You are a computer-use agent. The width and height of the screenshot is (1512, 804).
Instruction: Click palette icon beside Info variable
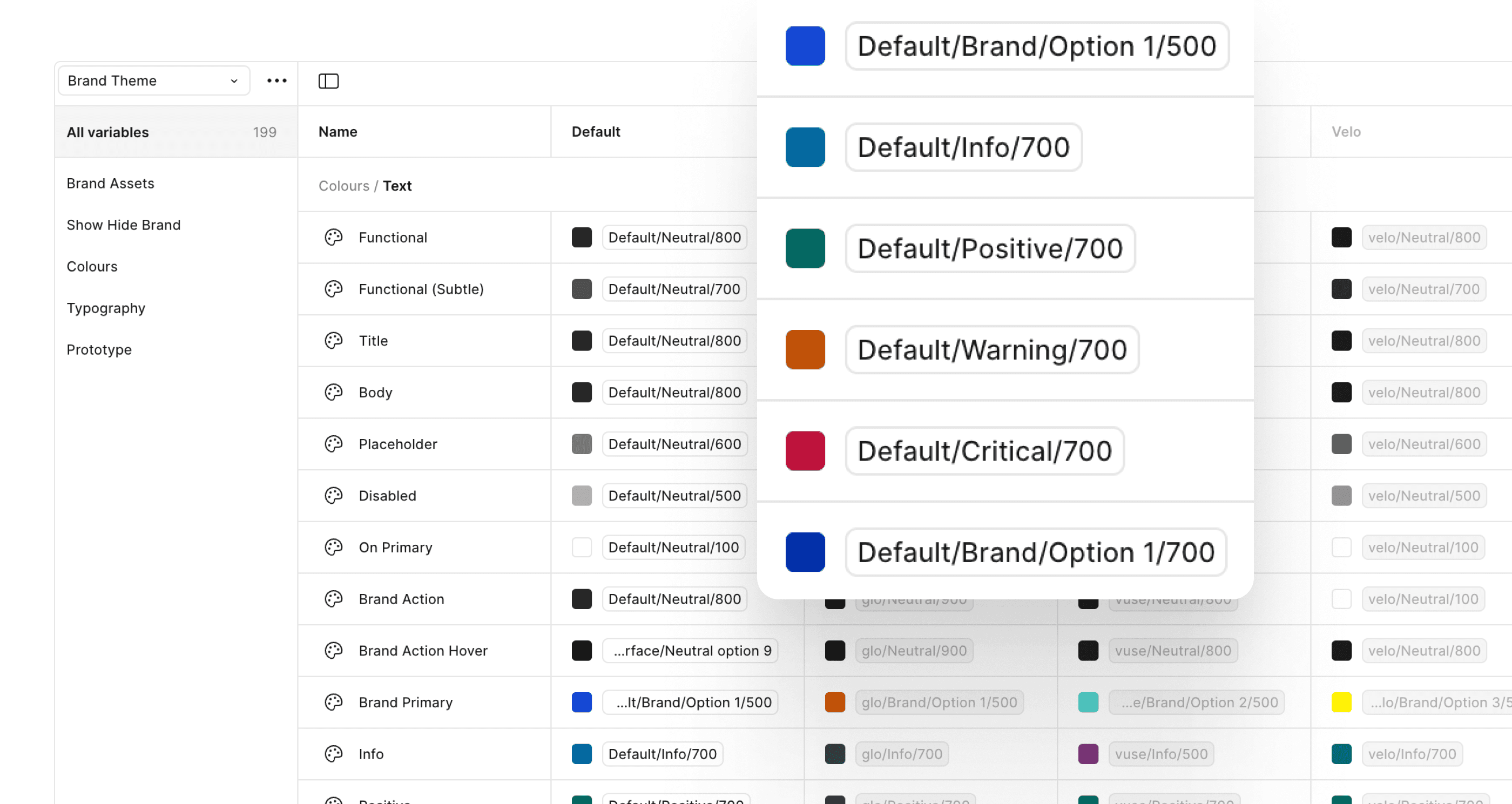[x=333, y=754]
